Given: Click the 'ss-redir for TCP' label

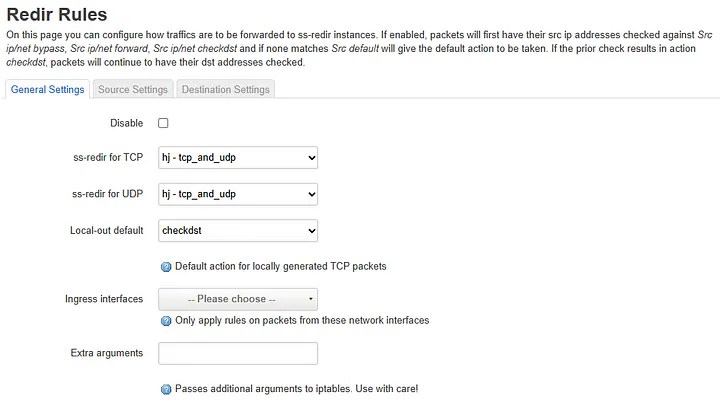Looking at the screenshot, I should click(108, 157).
